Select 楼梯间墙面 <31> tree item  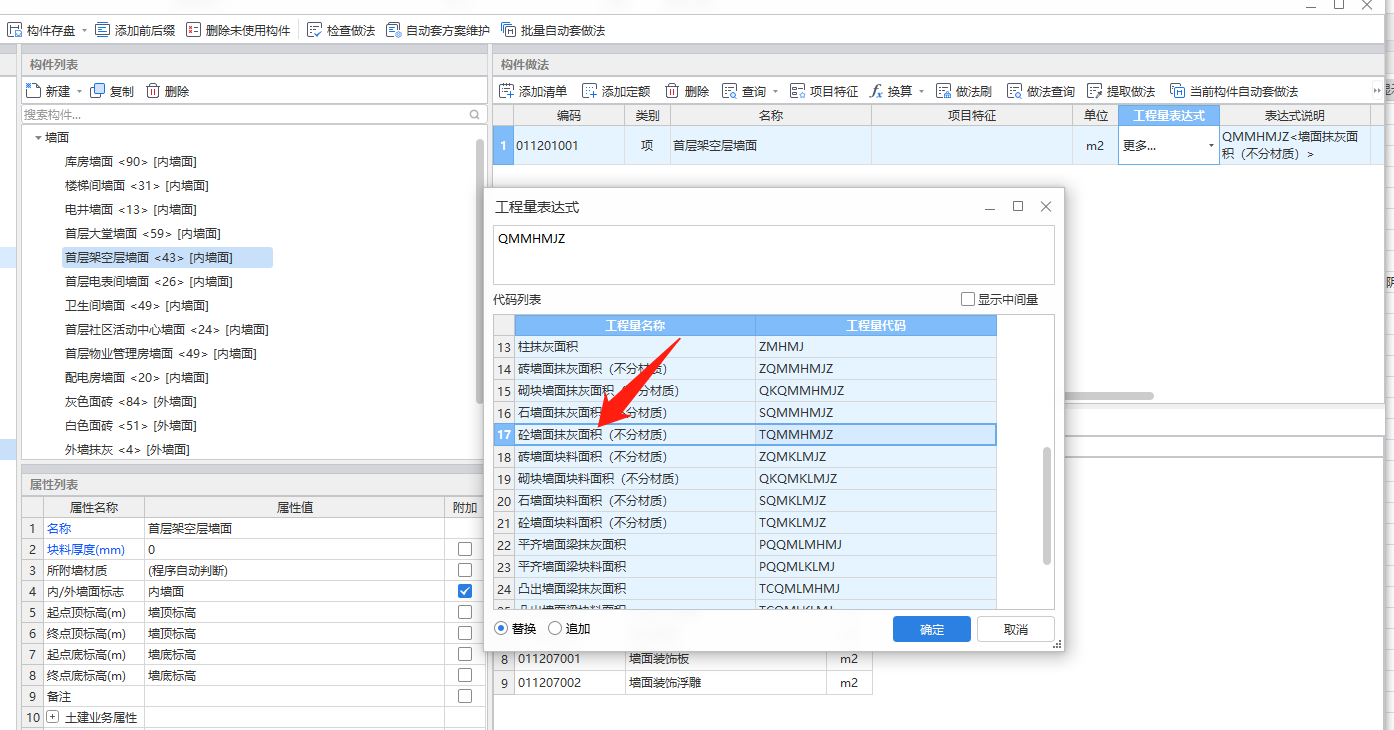[x=136, y=185]
